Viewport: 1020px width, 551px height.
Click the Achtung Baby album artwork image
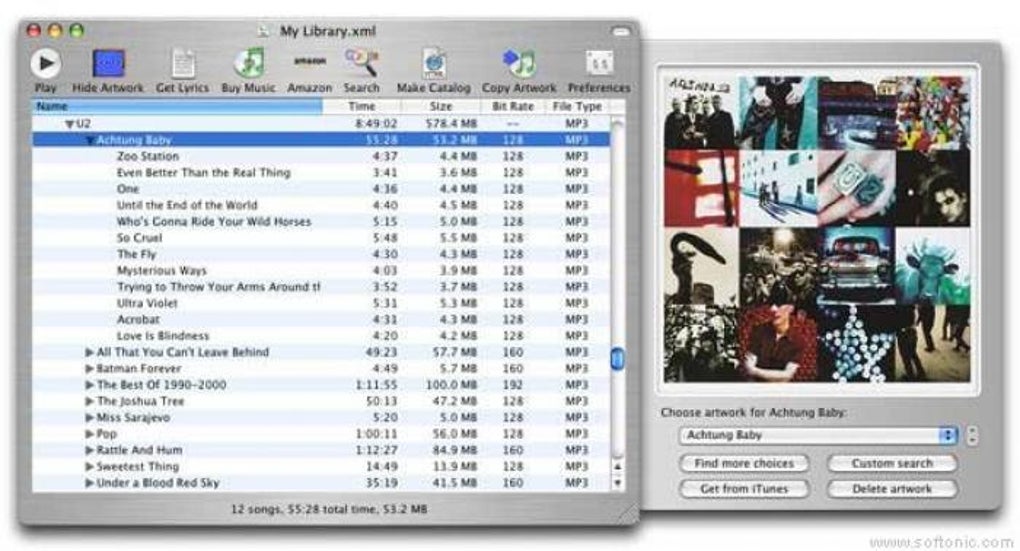(817, 228)
